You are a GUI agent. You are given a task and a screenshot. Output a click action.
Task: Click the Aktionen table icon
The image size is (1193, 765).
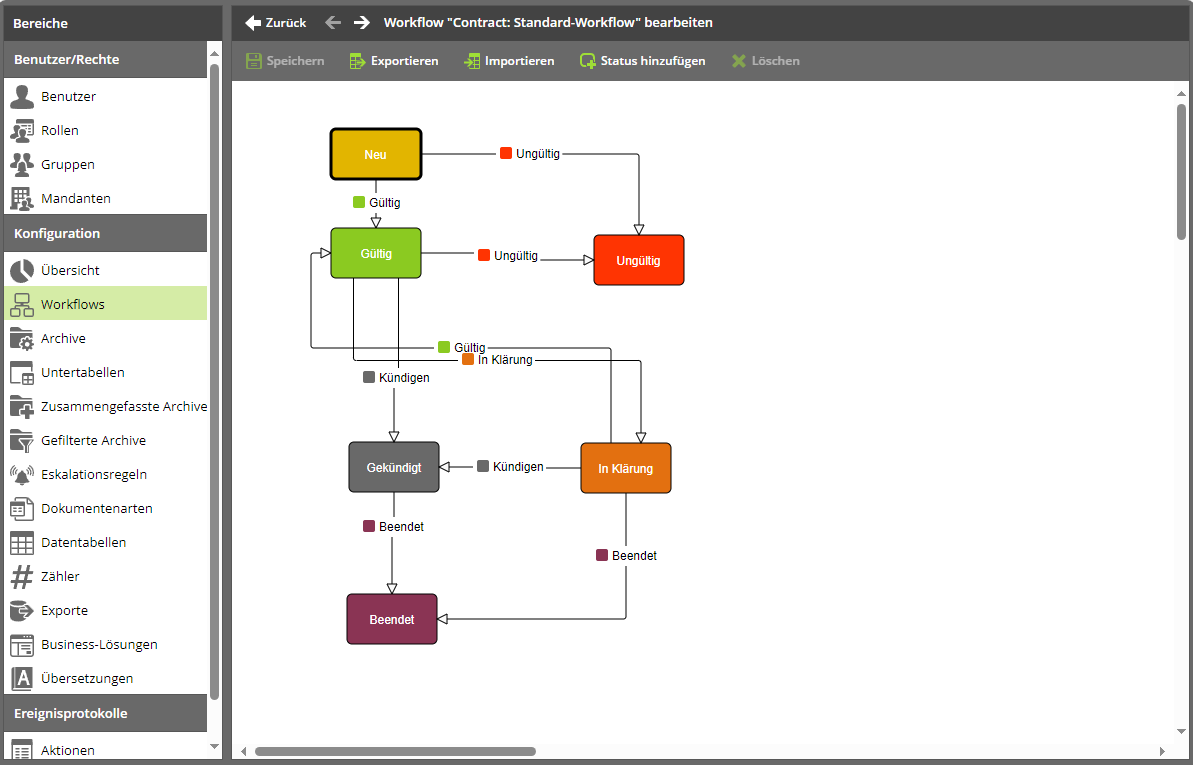[x=22, y=750]
